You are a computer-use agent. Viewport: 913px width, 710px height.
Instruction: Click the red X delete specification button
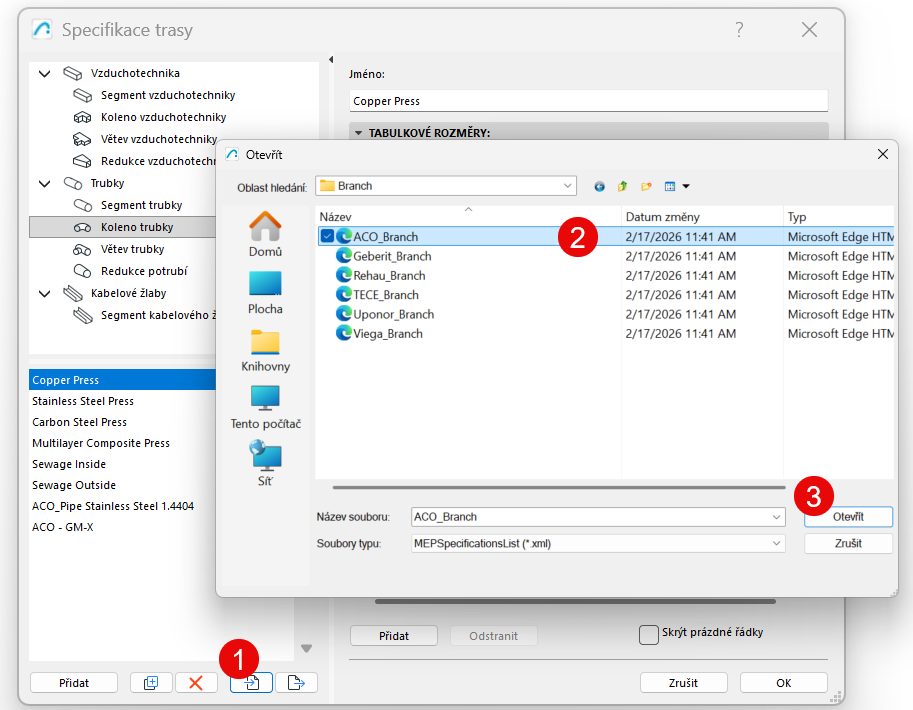coord(196,683)
